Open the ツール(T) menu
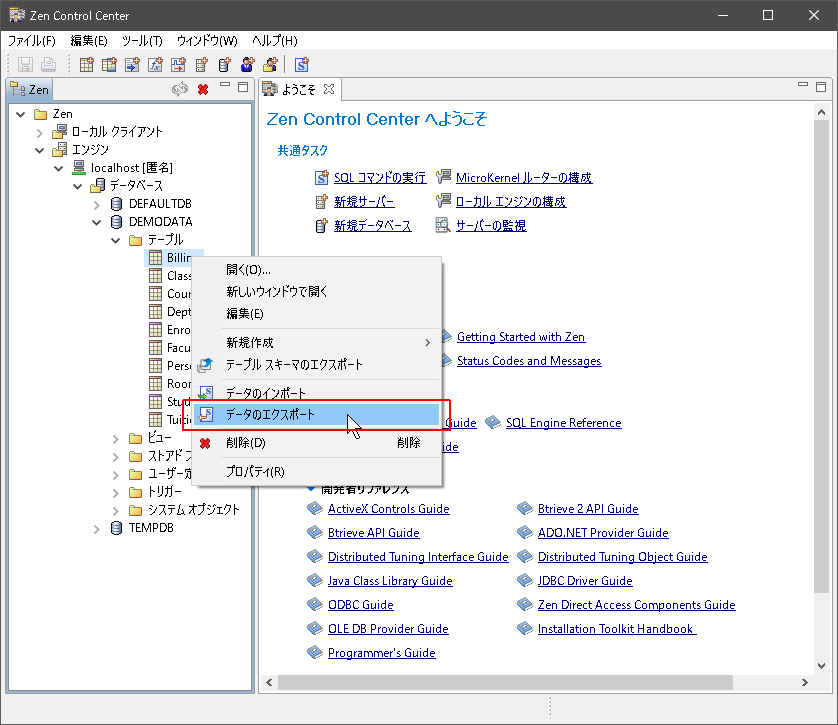 pyautogui.click(x=142, y=41)
